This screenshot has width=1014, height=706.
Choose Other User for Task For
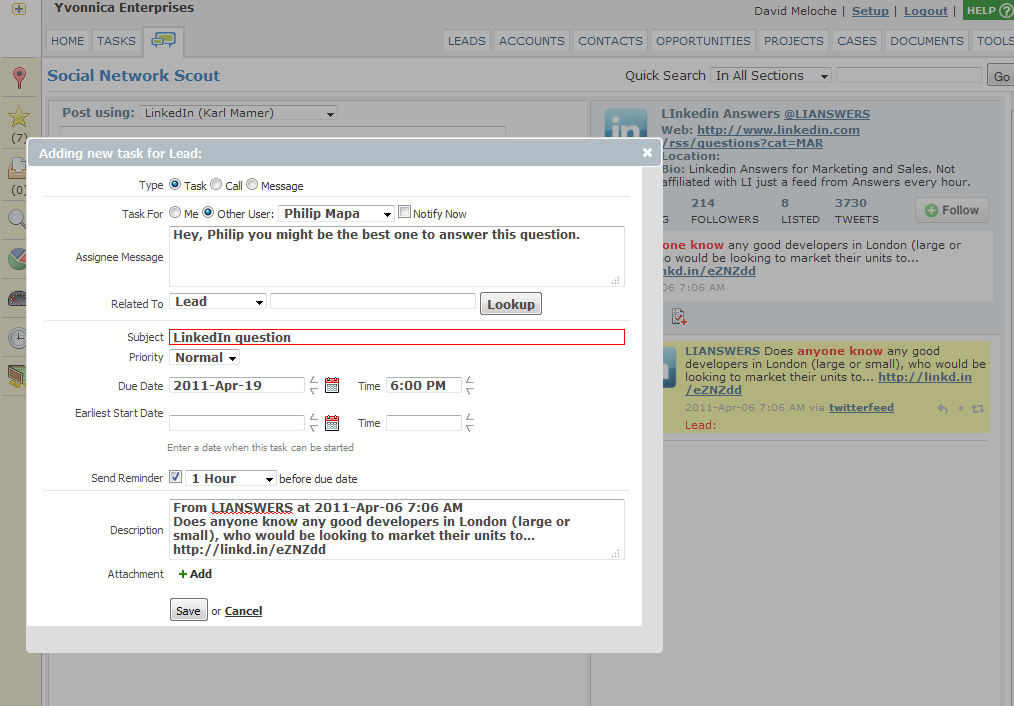208,212
